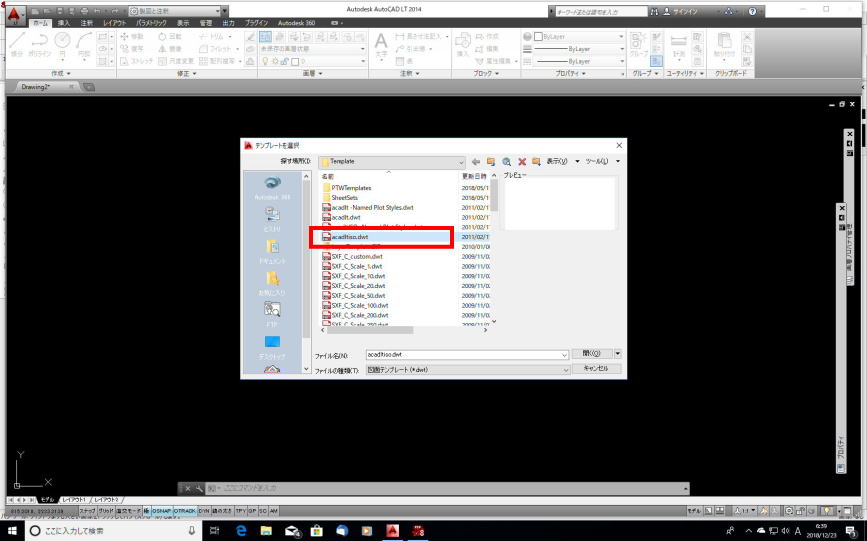Open the Tools dropdown in dialog toolbar
Viewport: 867px width, 541px height.
click(618, 162)
